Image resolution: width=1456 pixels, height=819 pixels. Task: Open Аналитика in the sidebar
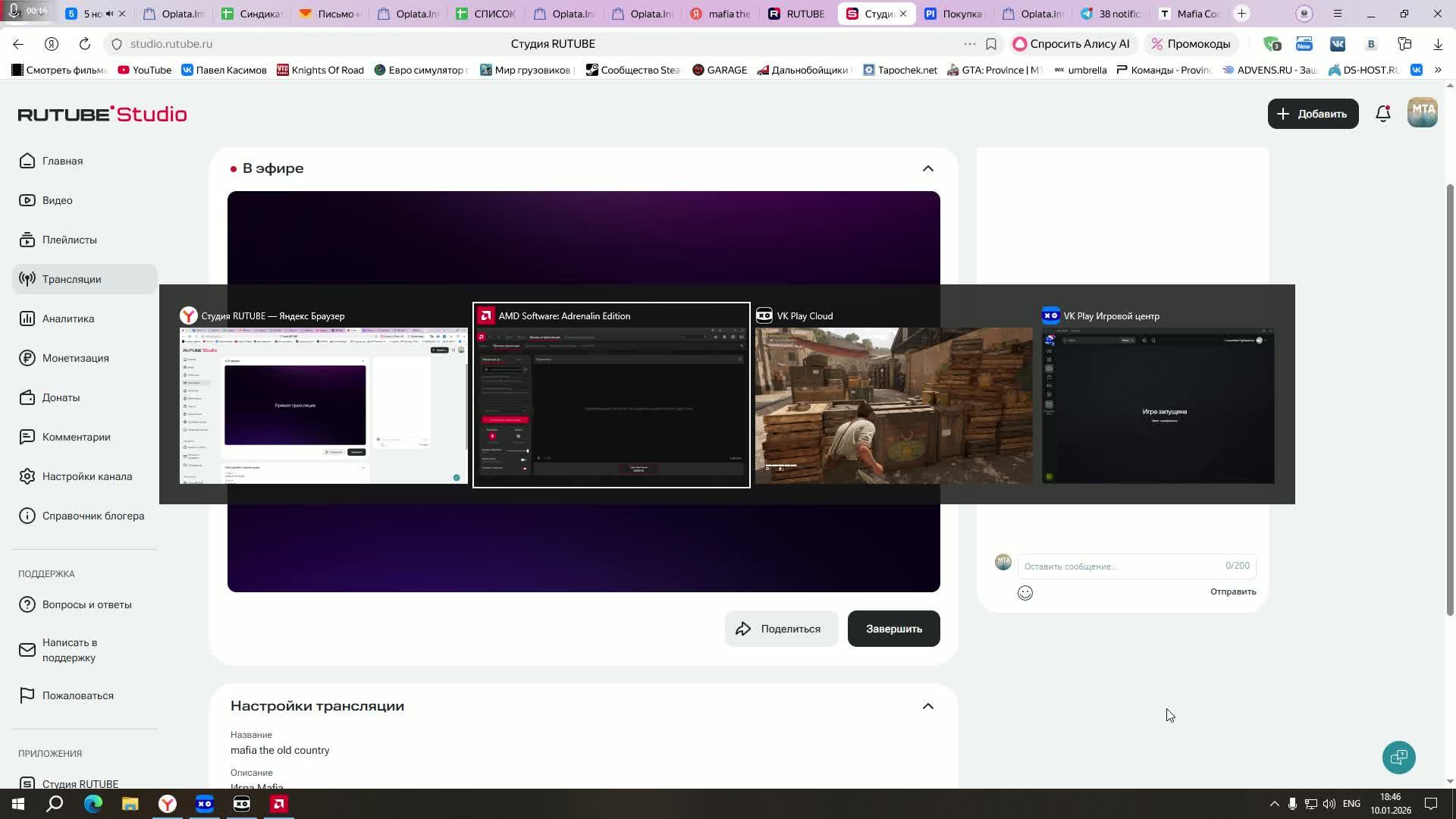68,318
